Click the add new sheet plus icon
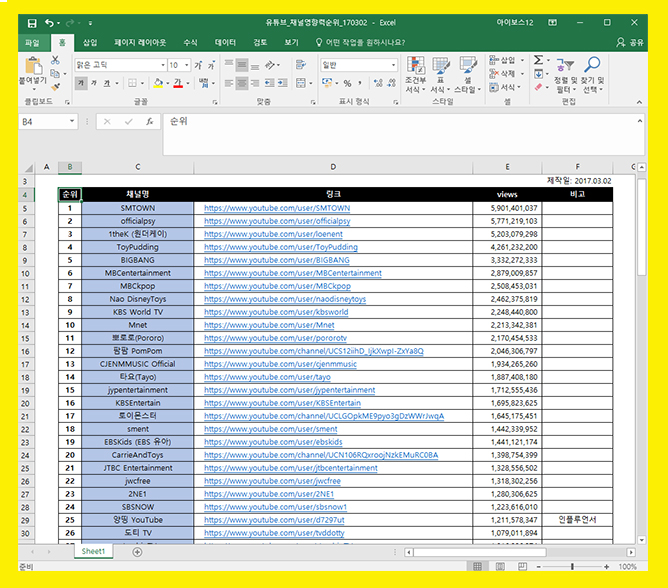Viewport: 668px width, 588px height. [x=137, y=552]
